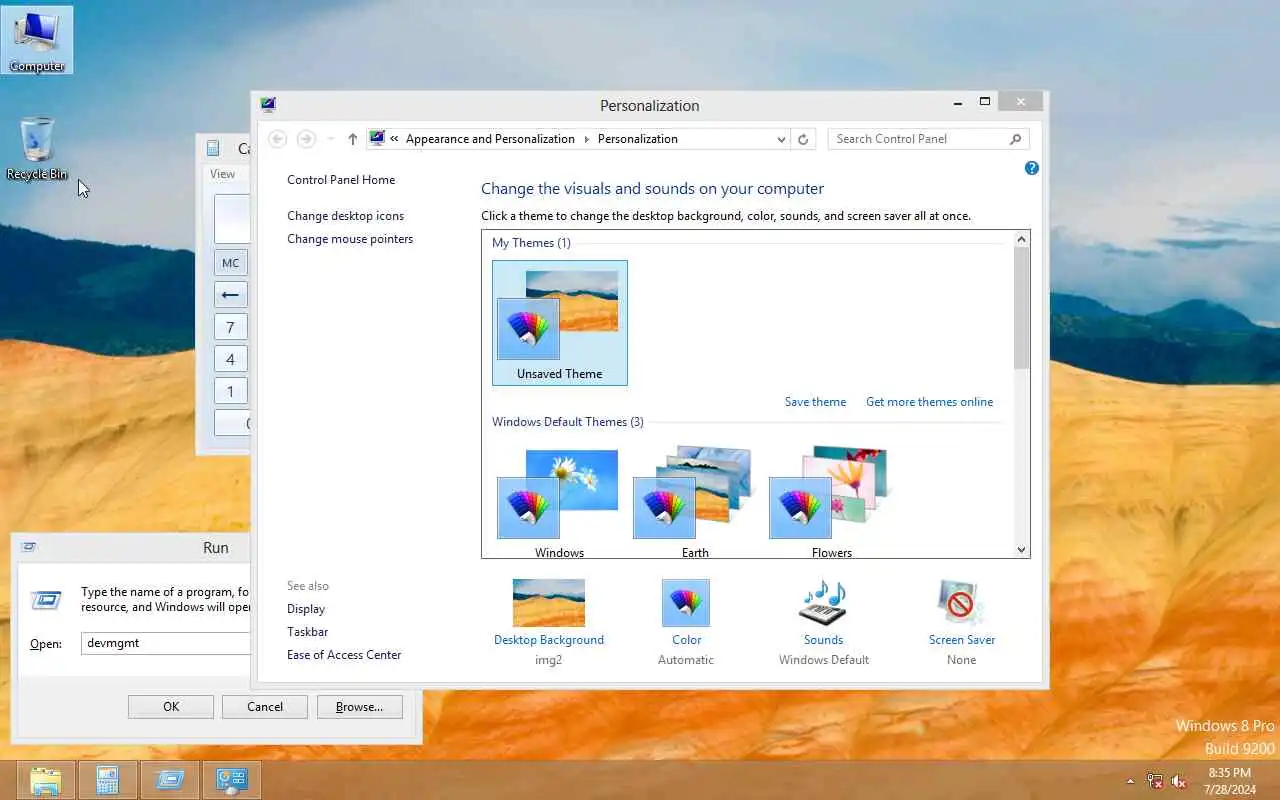Click Browse in the Run dialog
Viewport: 1280px width, 800px height.
point(360,707)
